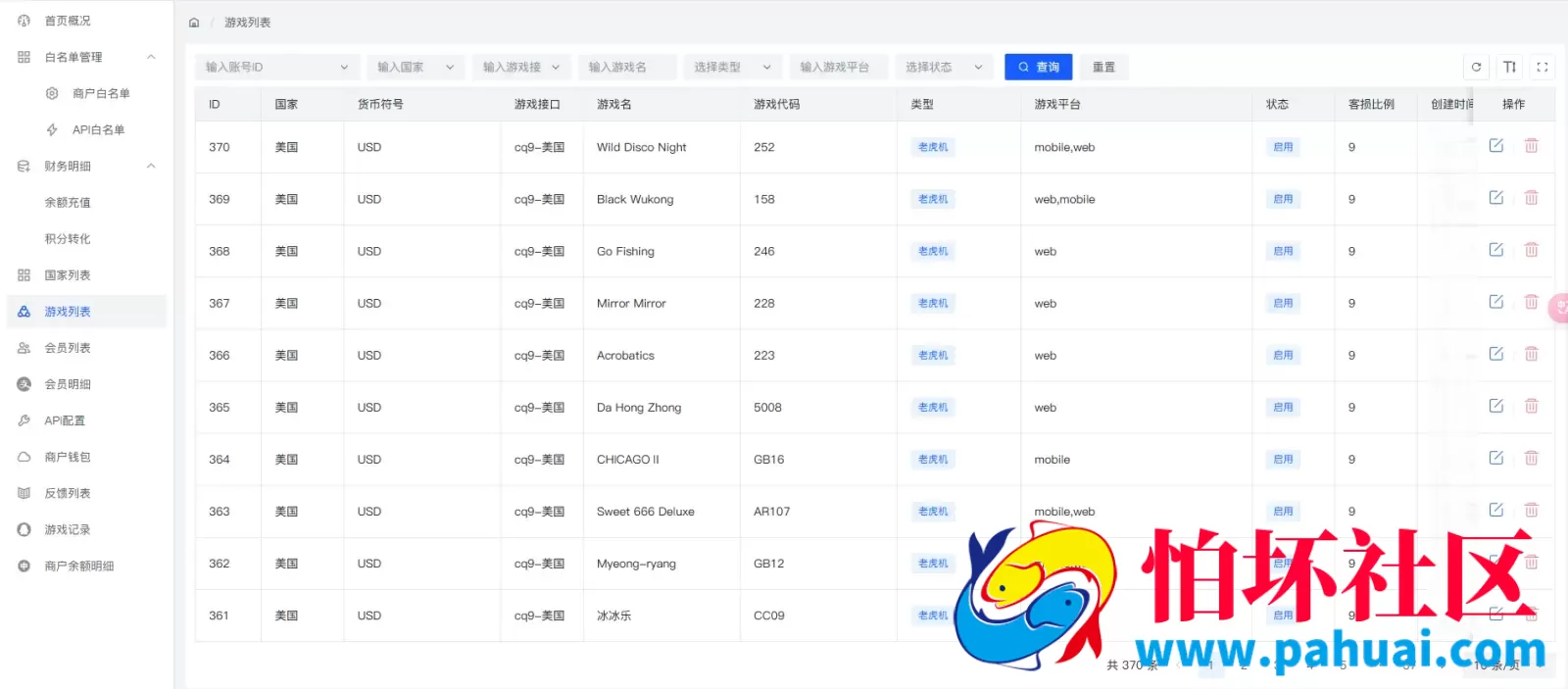Delete the CHICAGO II game row

pos(1531,458)
